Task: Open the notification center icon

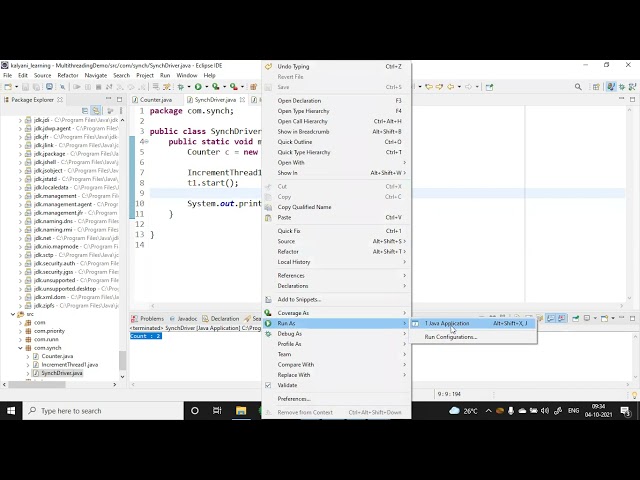Action: pos(625,411)
